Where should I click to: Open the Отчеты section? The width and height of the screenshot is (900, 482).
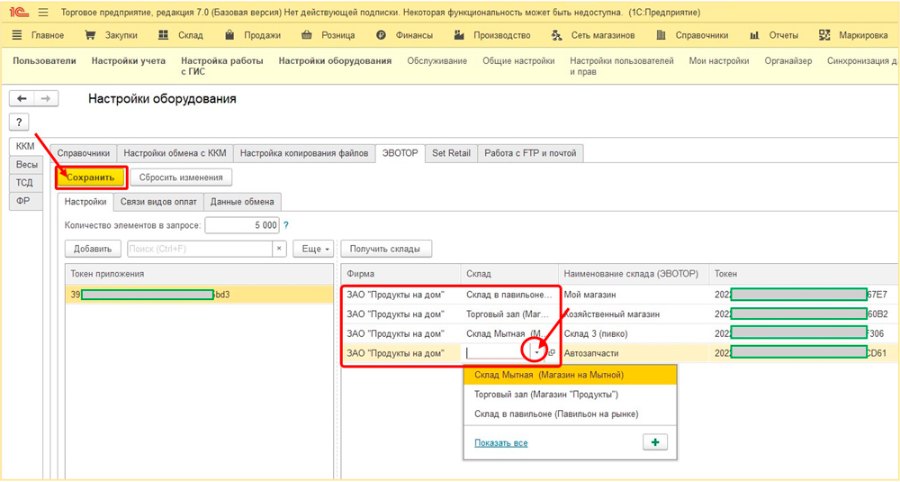(x=783, y=36)
